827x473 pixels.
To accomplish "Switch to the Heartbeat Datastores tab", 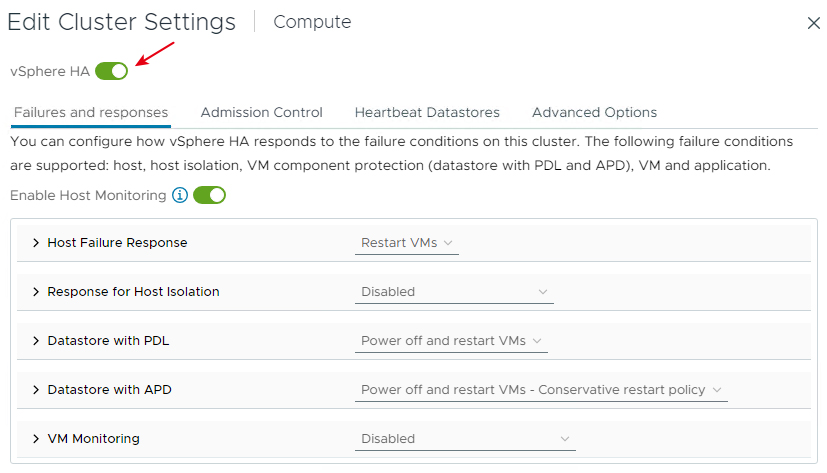I will pos(427,112).
